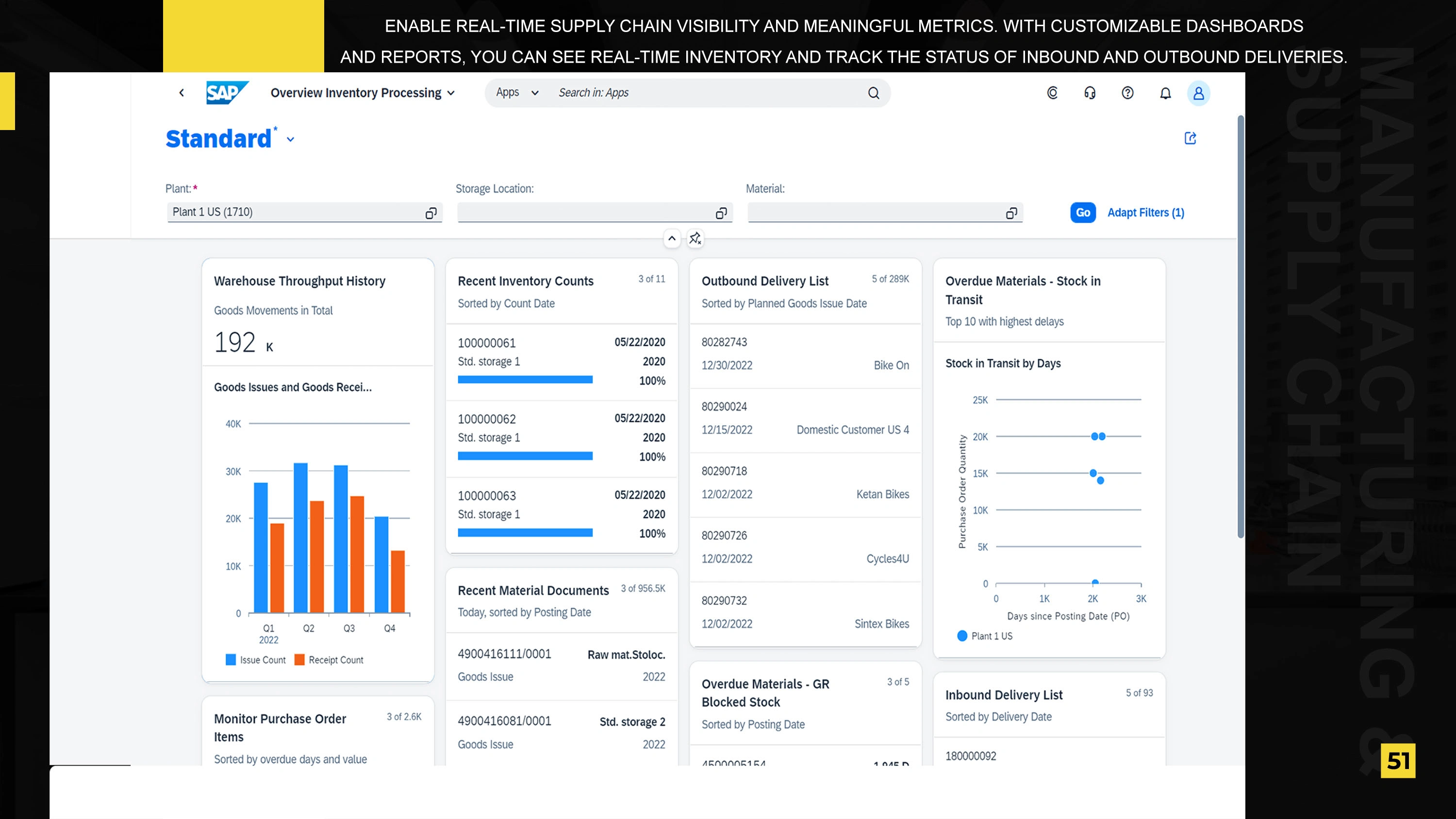Toggle the Issue Count legend item
This screenshot has height=819, width=1456.
tap(255, 659)
